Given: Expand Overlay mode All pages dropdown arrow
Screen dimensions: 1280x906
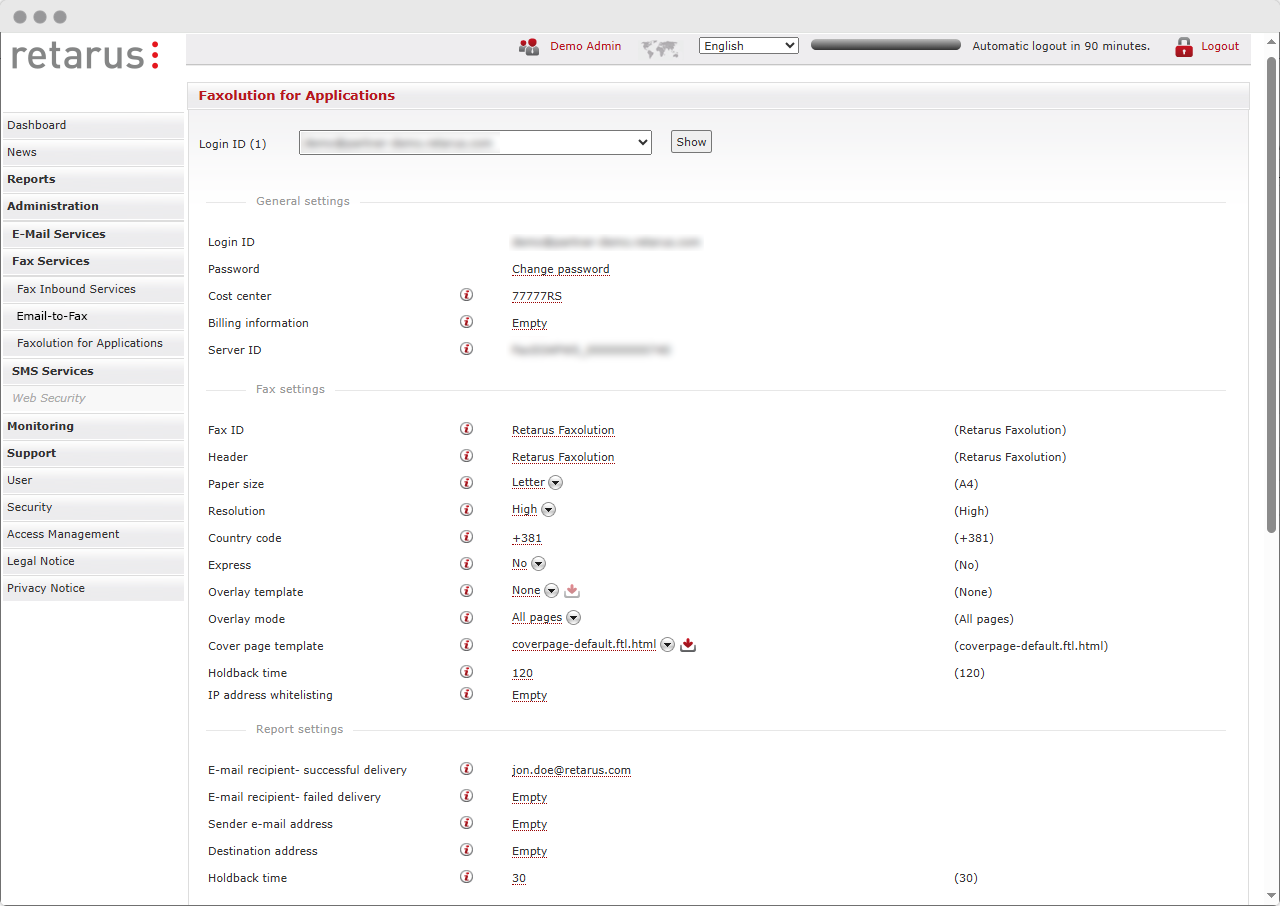Looking at the screenshot, I should coord(574,618).
